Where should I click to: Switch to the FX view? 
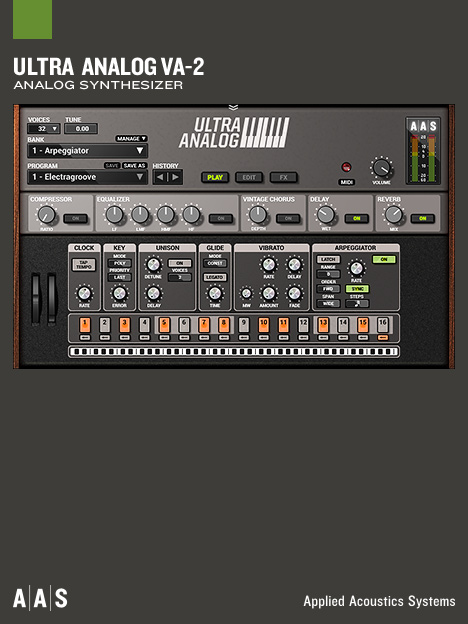point(283,177)
